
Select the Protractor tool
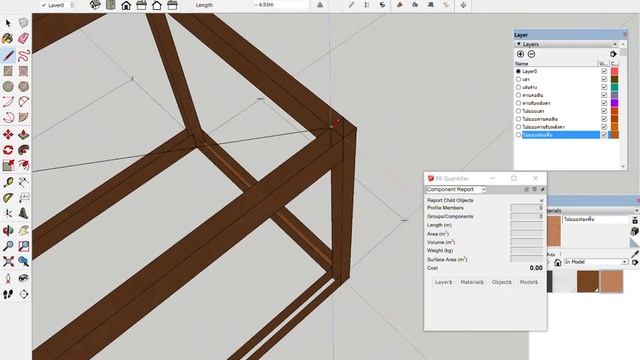[x=8, y=198]
